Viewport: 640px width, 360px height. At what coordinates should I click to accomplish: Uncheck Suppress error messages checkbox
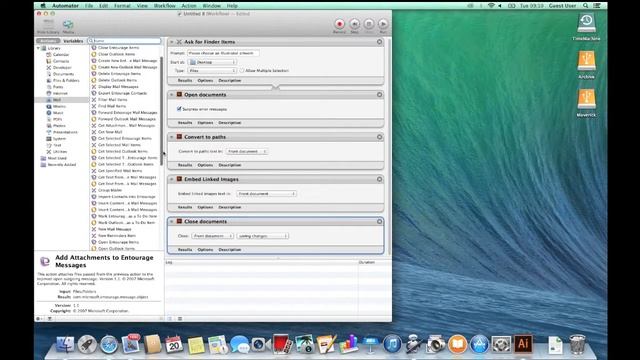(x=179, y=109)
